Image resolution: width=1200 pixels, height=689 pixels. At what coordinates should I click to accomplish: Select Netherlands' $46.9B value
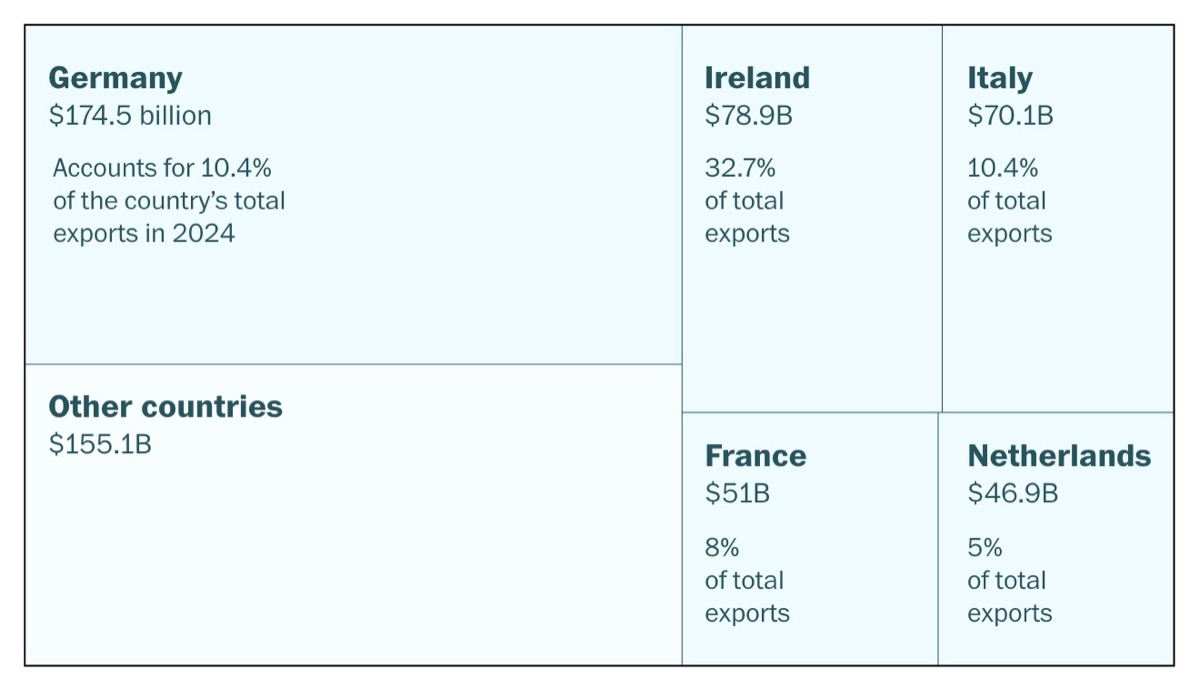coord(1013,493)
